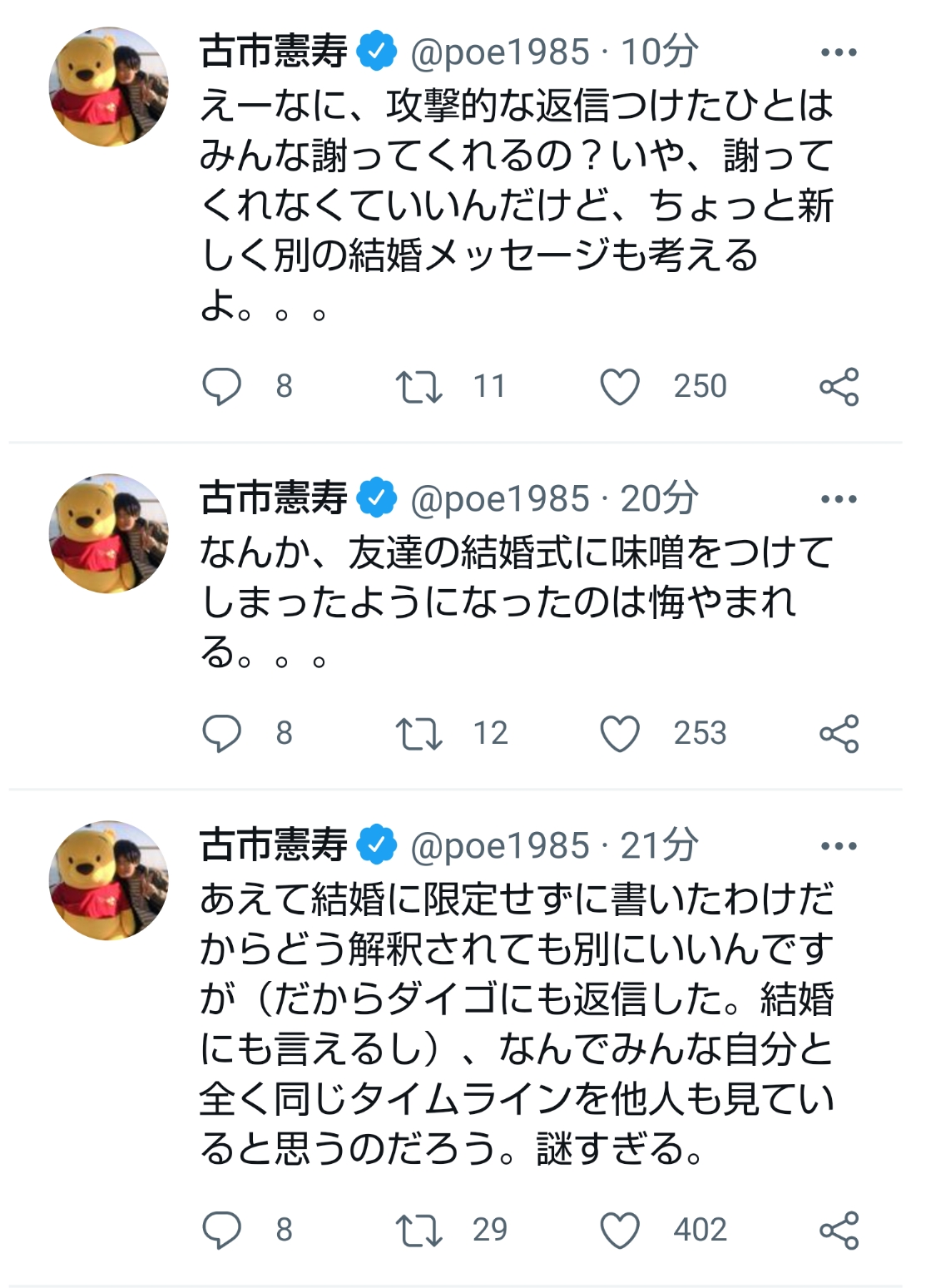Open 古市憲寿 profile from the 20分 tweet name
The width and height of the screenshot is (926, 1288).
click(274, 498)
